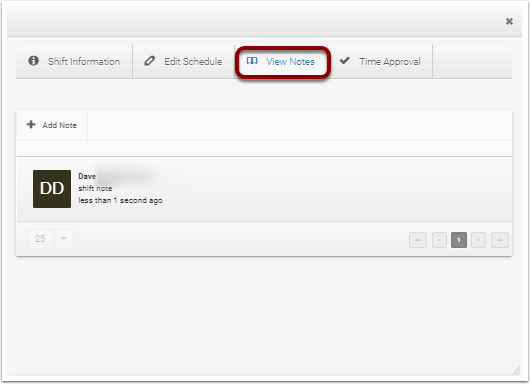This screenshot has height=384, width=530.
Task: Click the dialog resize grip corner
Action: pyautogui.click(x=516, y=371)
